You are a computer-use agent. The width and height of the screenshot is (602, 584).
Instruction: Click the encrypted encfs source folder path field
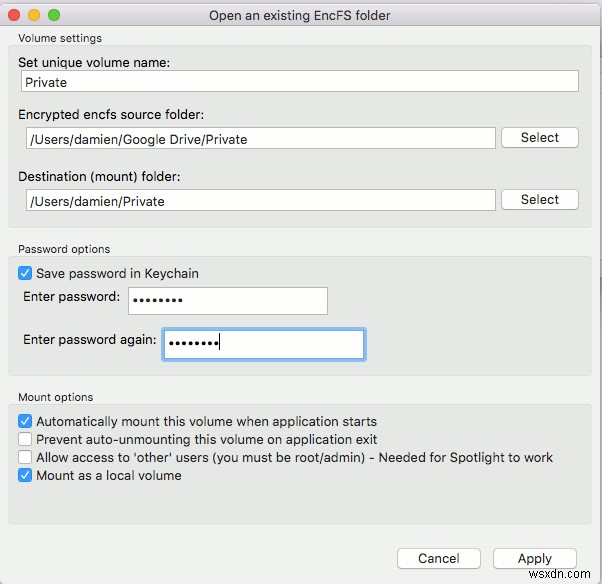(261, 138)
